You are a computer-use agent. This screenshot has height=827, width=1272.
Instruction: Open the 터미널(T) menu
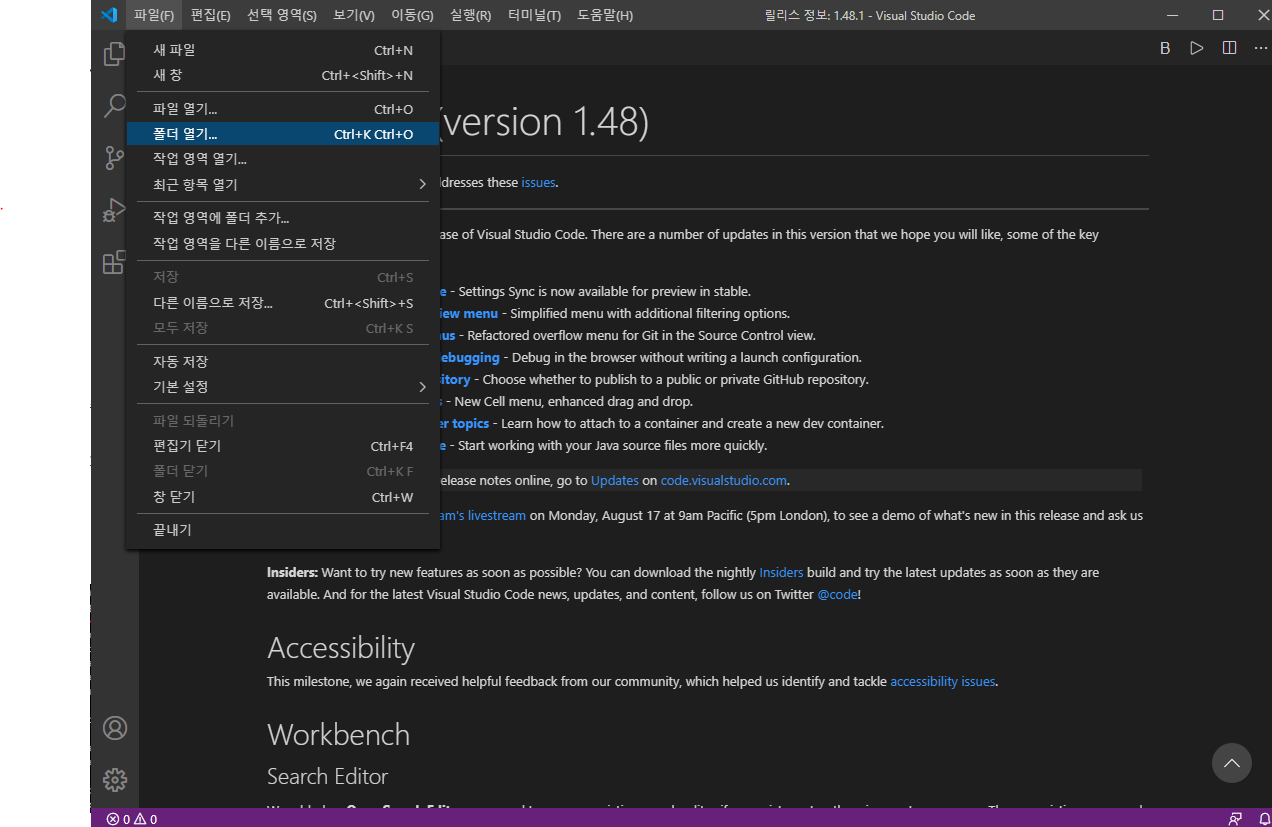(x=534, y=15)
